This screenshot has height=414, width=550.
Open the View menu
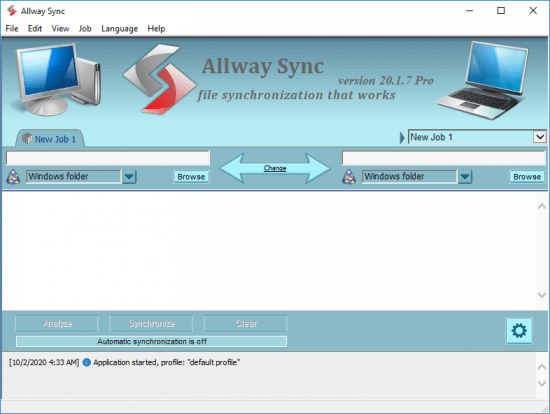coord(60,29)
